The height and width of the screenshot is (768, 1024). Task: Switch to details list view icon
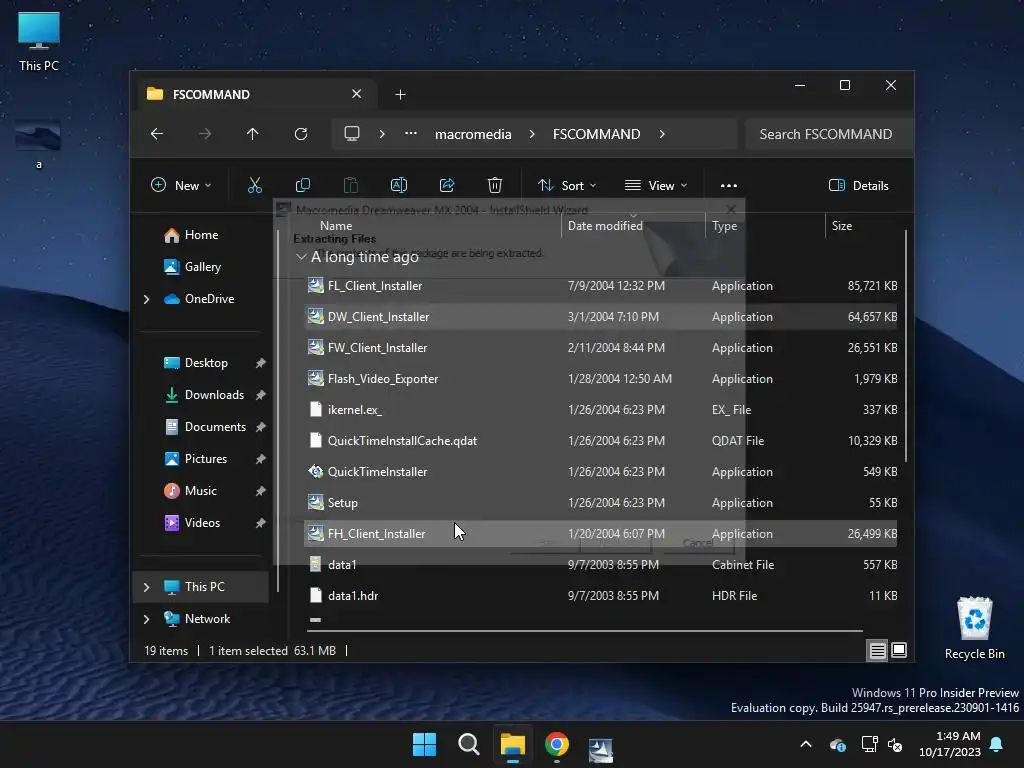coord(878,650)
